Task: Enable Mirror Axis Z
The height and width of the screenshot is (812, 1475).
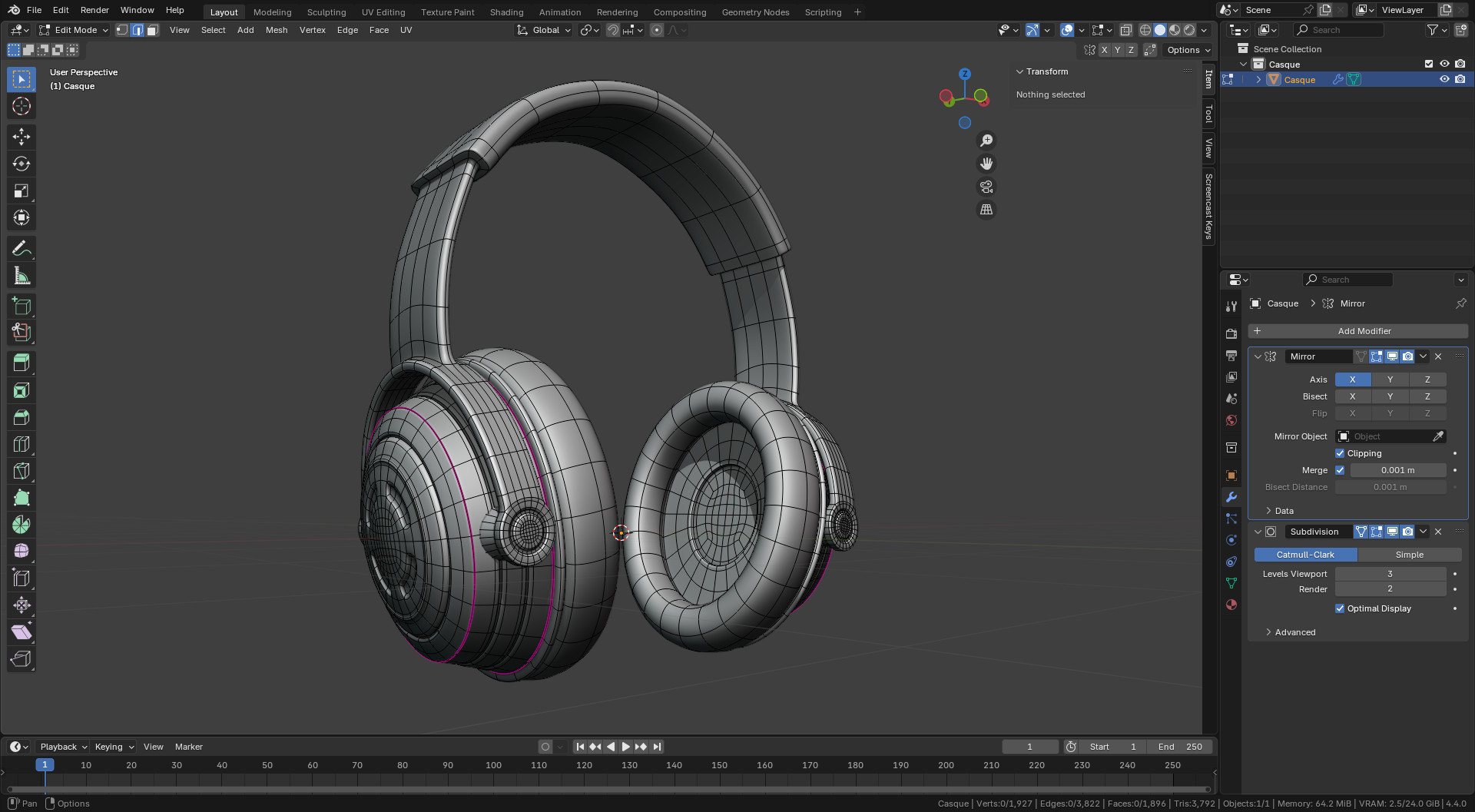Action: click(x=1427, y=379)
